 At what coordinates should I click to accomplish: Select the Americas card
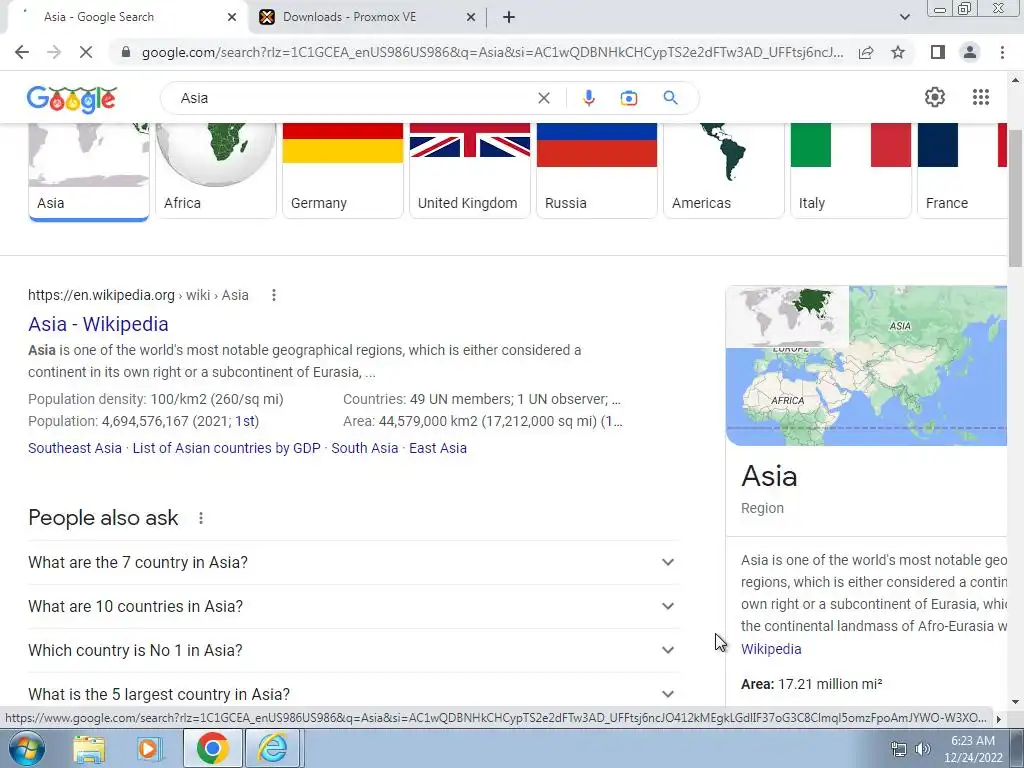[x=724, y=171]
